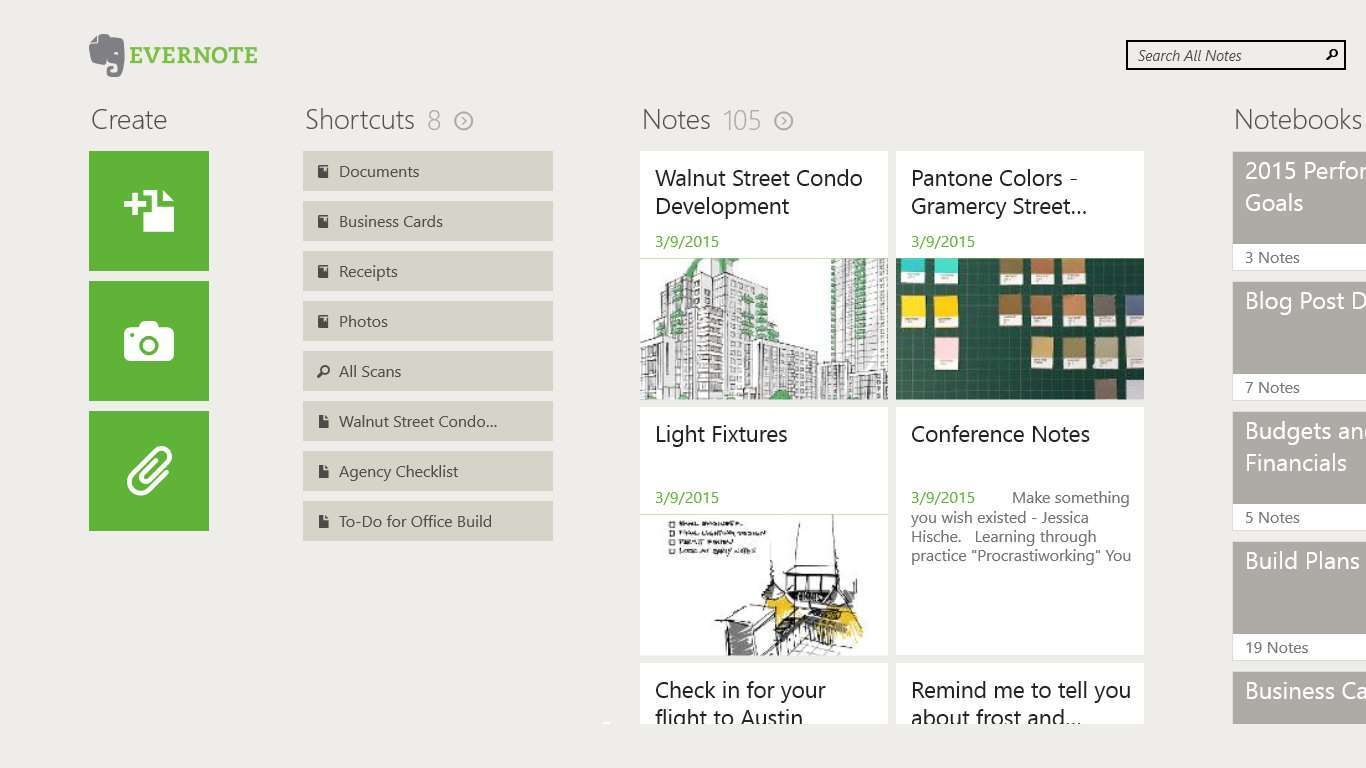Screen dimensions: 1366x768
Task: Click the search magnifier icon
Action: coord(1331,55)
